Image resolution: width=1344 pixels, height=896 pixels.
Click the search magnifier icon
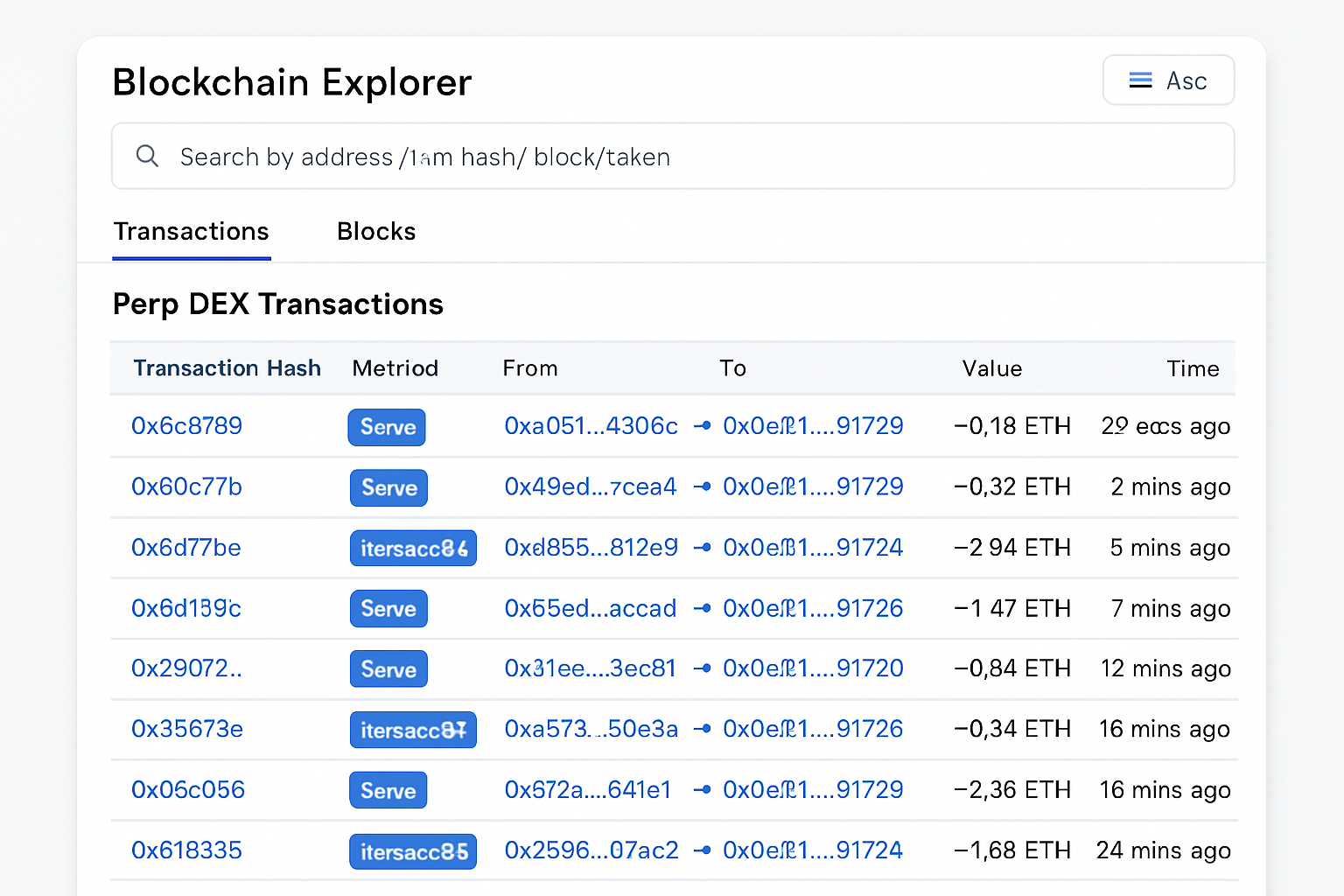pyautogui.click(x=147, y=156)
